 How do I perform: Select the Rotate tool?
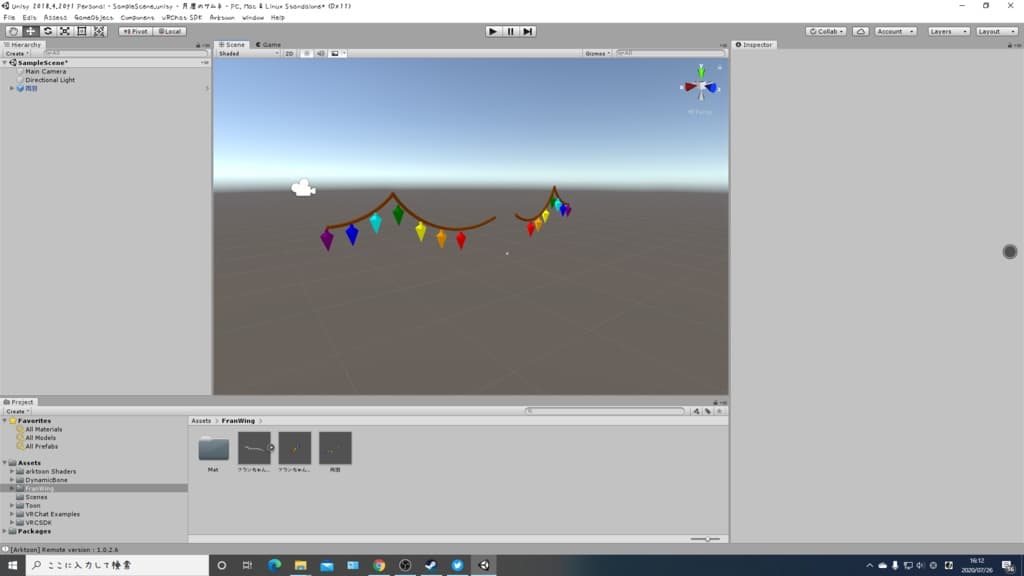(48, 31)
